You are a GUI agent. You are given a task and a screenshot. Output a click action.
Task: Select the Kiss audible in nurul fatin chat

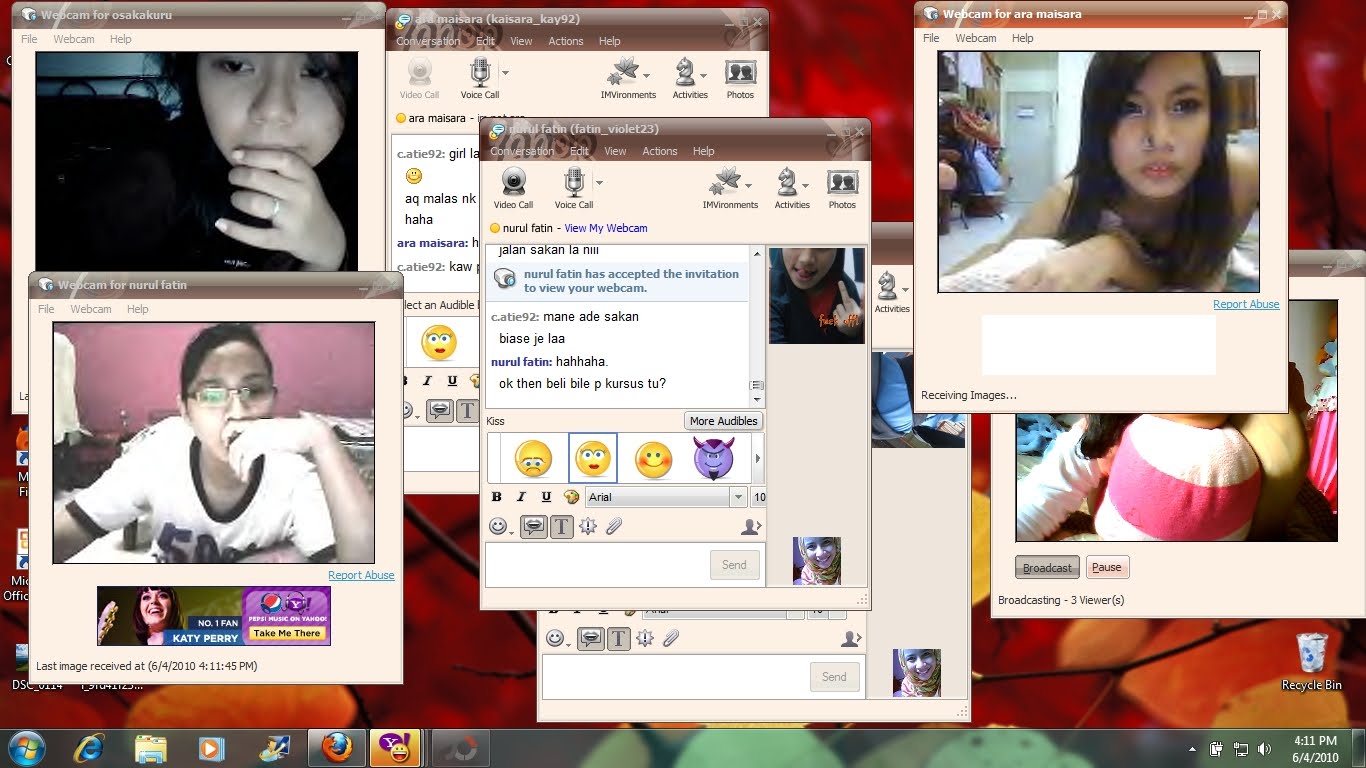point(593,458)
